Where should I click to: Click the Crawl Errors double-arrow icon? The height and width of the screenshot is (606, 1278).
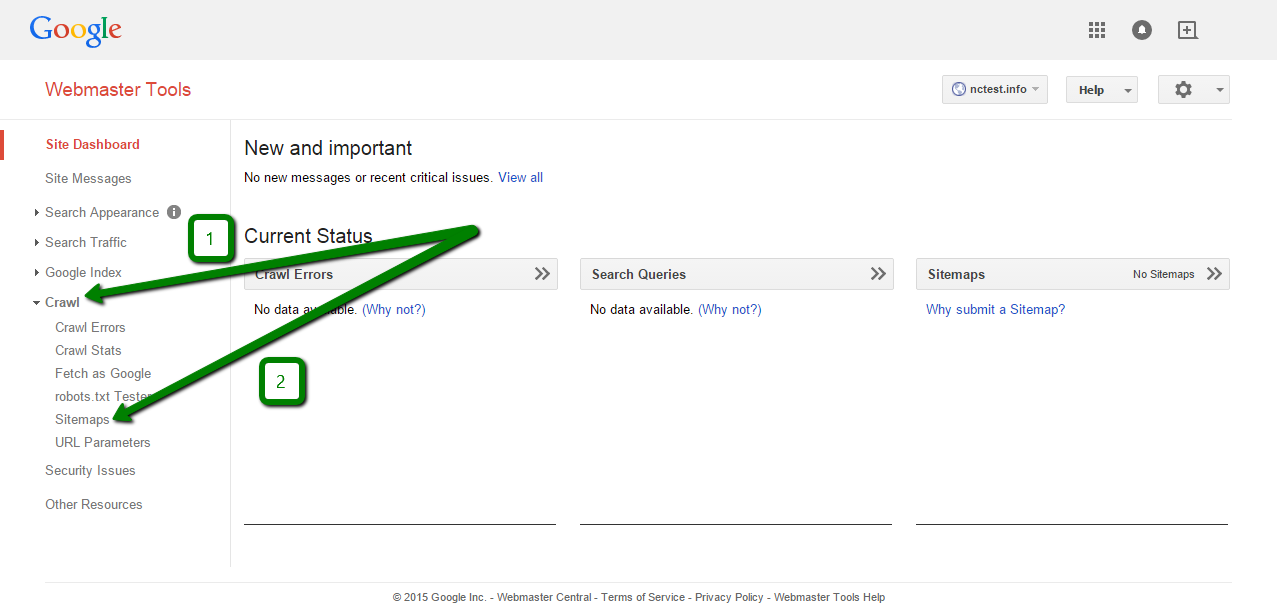tap(542, 274)
